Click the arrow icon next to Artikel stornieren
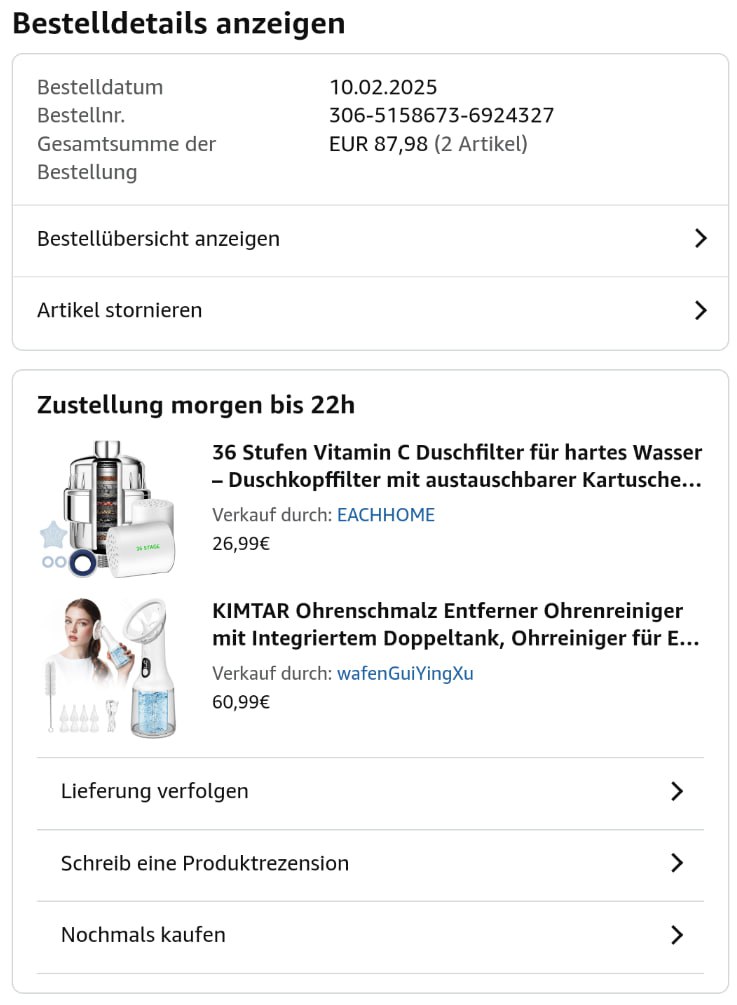The image size is (737, 1005). pyautogui.click(x=700, y=310)
